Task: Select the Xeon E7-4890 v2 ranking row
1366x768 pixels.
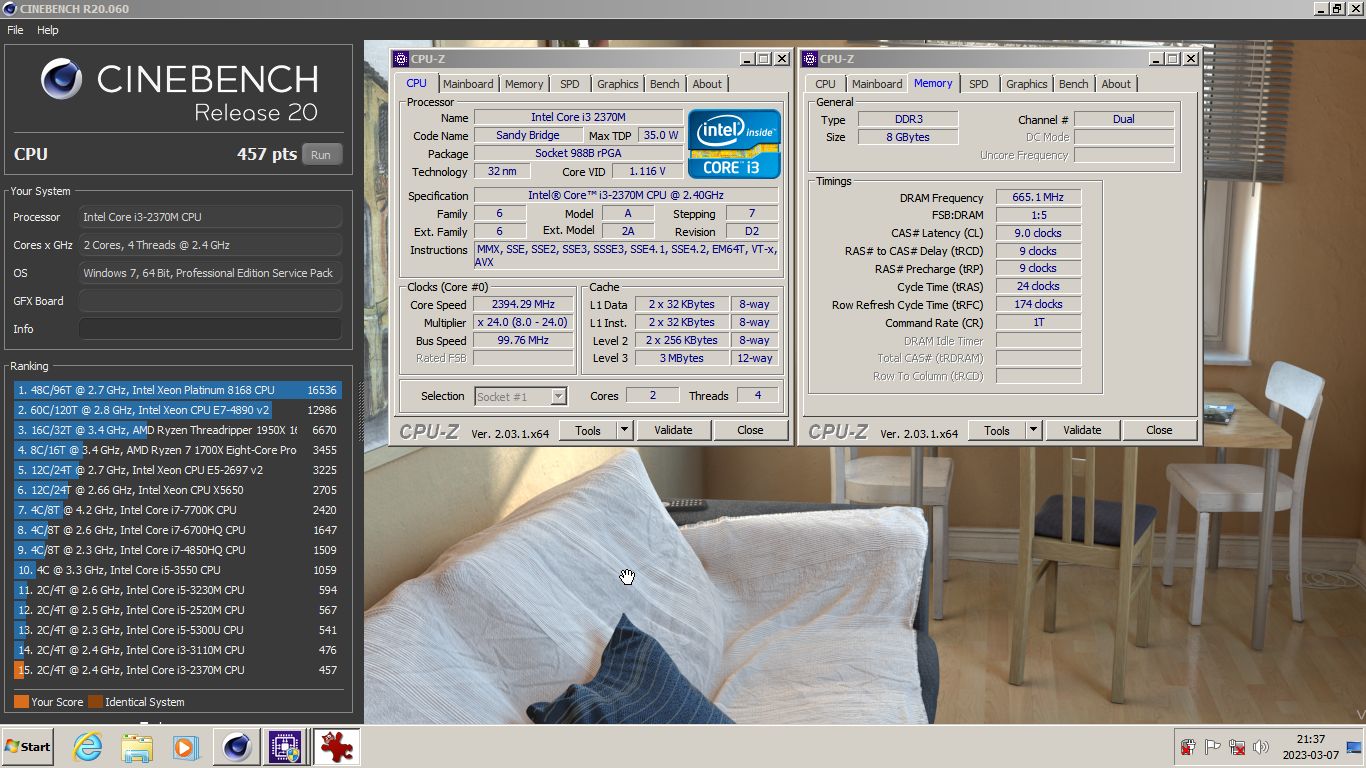Action: pyautogui.click(x=178, y=410)
